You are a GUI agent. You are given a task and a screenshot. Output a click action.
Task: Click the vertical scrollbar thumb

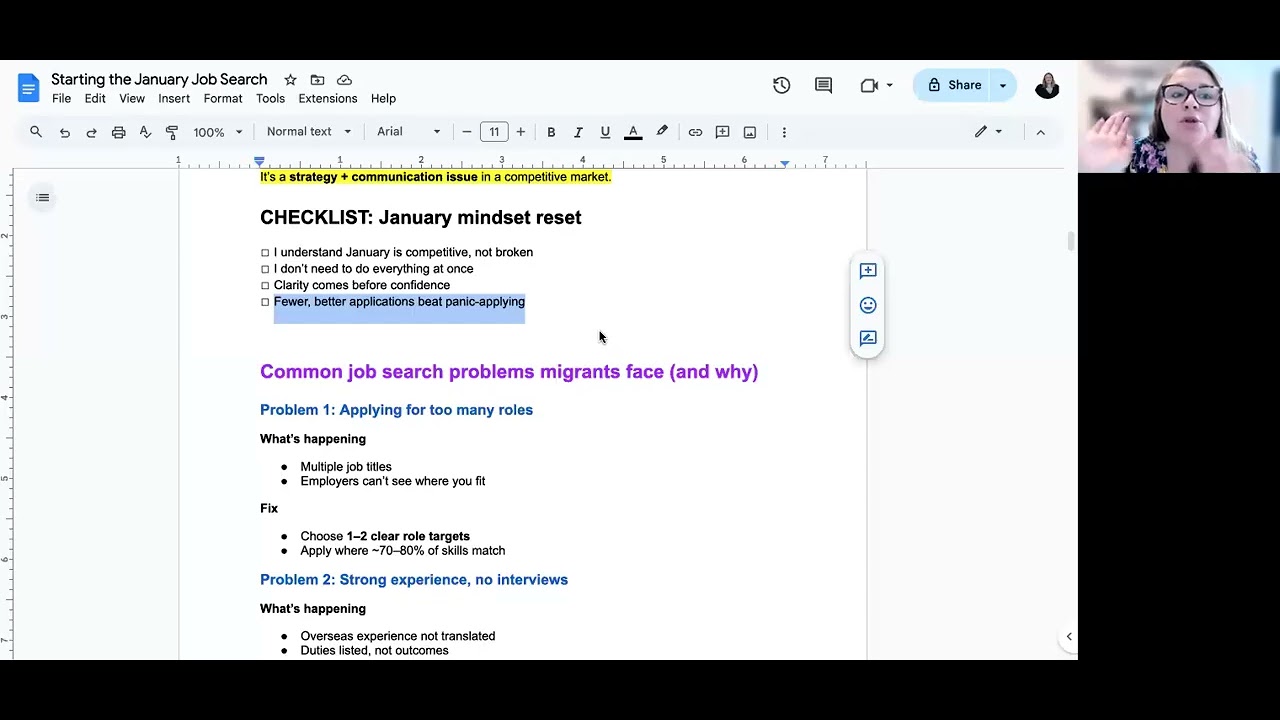click(1071, 241)
